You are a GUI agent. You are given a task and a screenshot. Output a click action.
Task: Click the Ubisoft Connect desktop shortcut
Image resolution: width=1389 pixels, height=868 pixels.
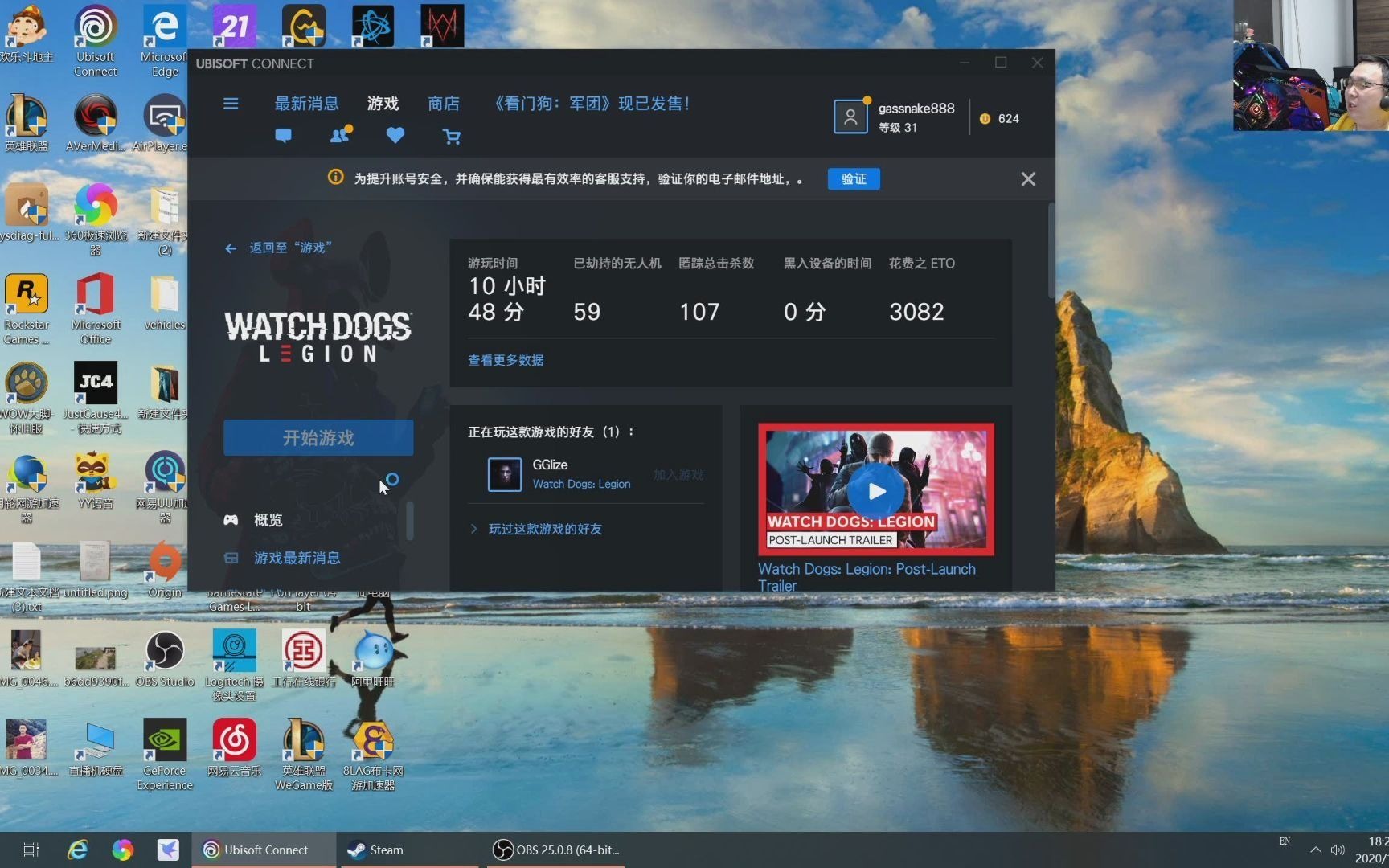click(x=96, y=40)
